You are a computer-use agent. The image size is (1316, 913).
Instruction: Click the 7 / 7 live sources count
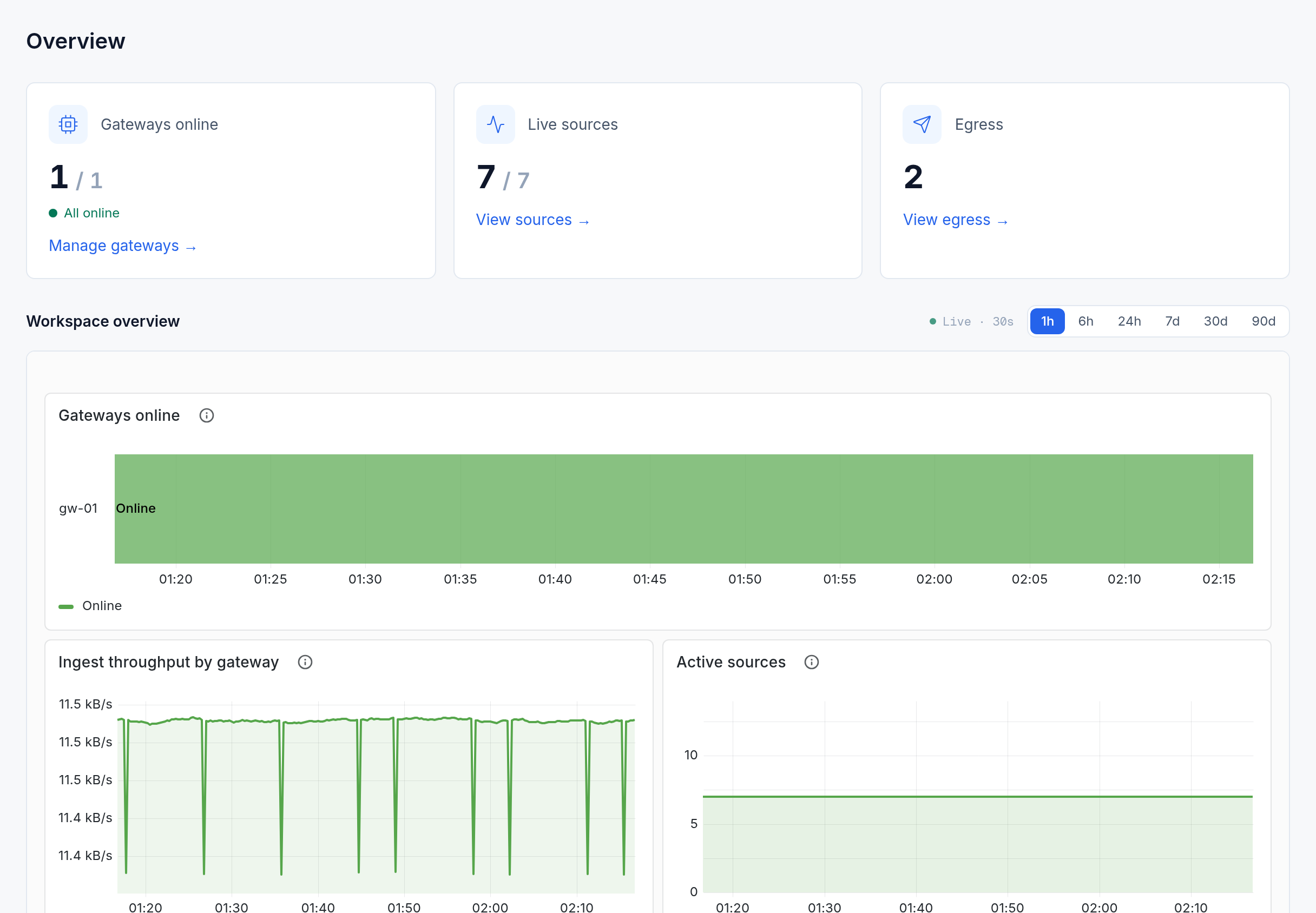[503, 177]
